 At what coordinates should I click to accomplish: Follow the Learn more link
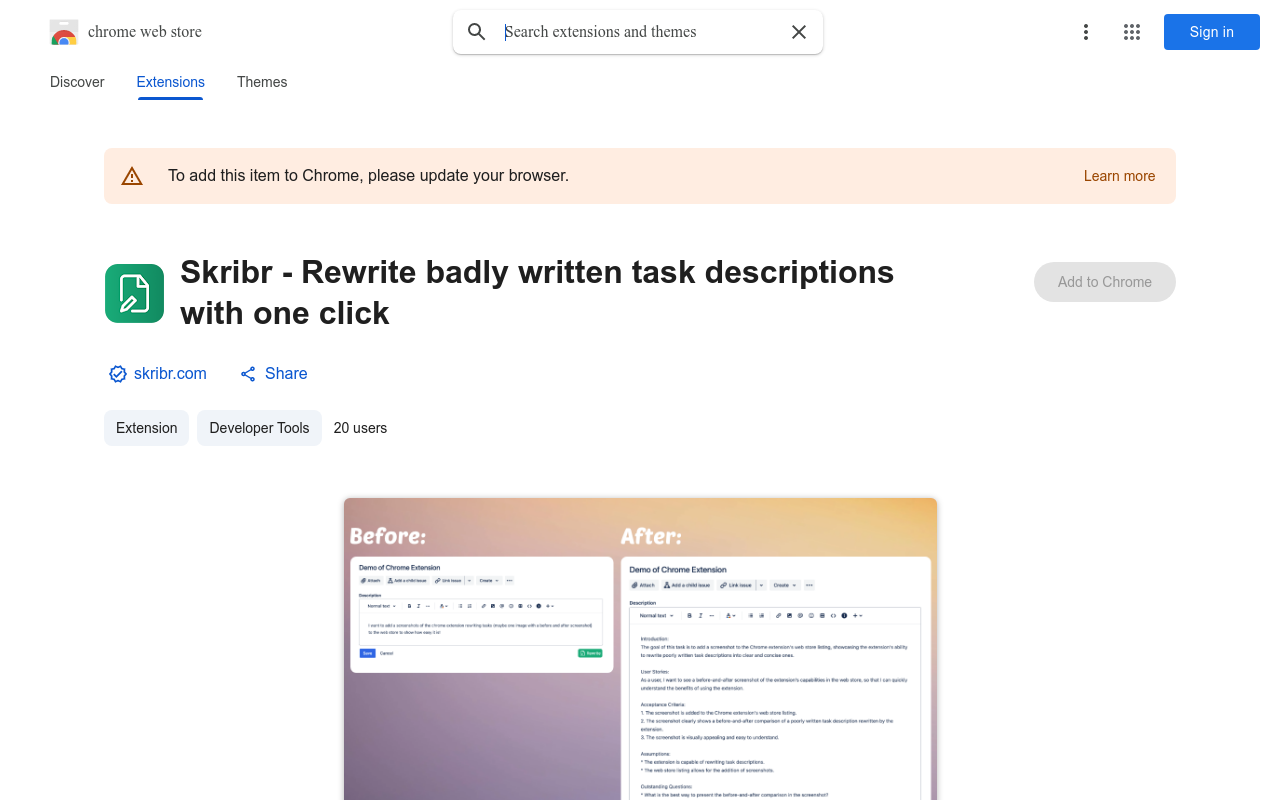pyautogui.click(x=1119, y=176)
